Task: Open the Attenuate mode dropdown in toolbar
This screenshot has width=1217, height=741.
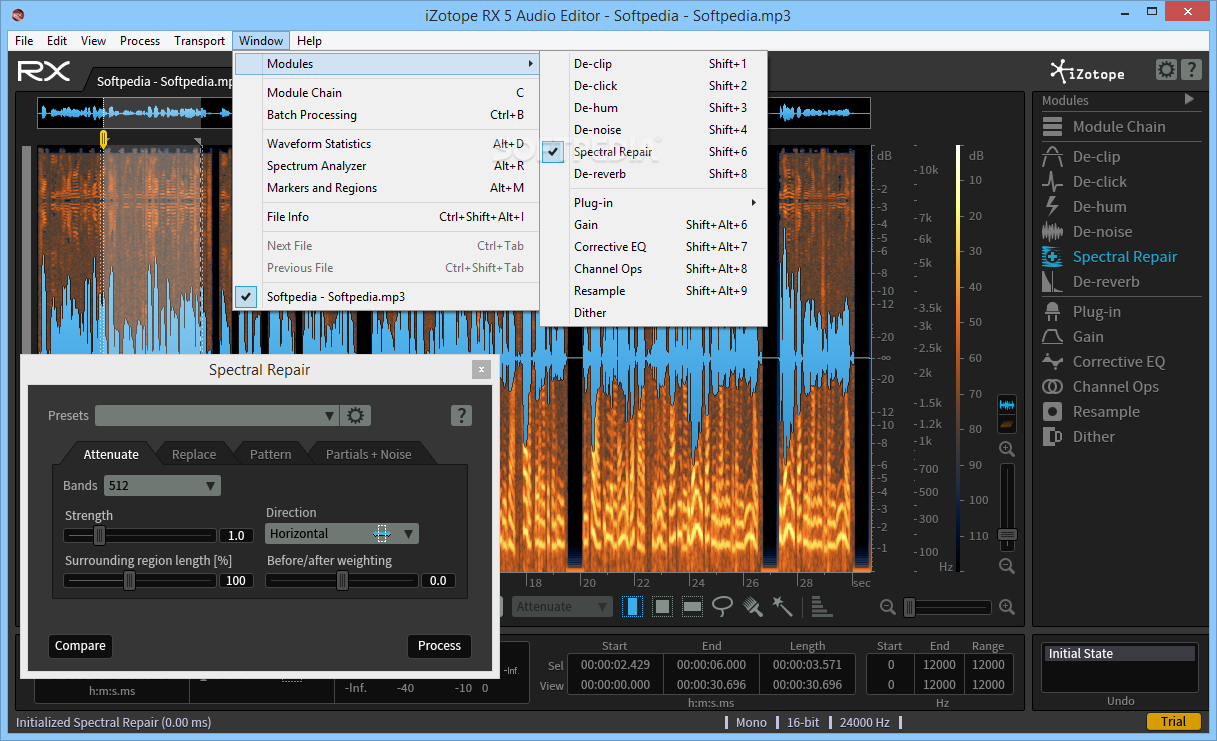Action: 562,606
